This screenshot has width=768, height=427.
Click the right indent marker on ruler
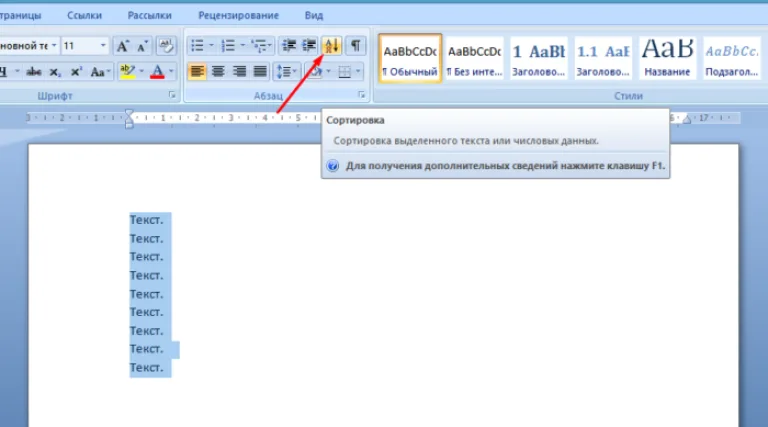point(687,119)
